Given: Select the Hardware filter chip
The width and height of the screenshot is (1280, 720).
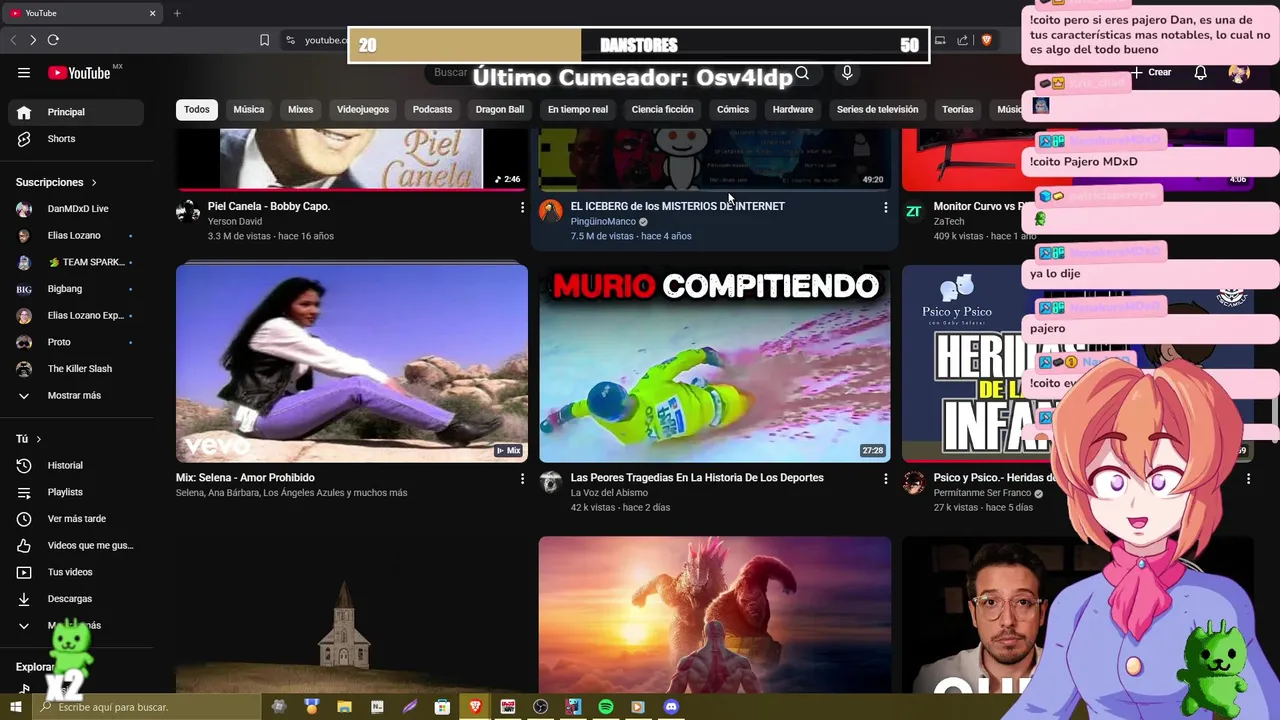Looking at the screenshot, I should 793,109.
